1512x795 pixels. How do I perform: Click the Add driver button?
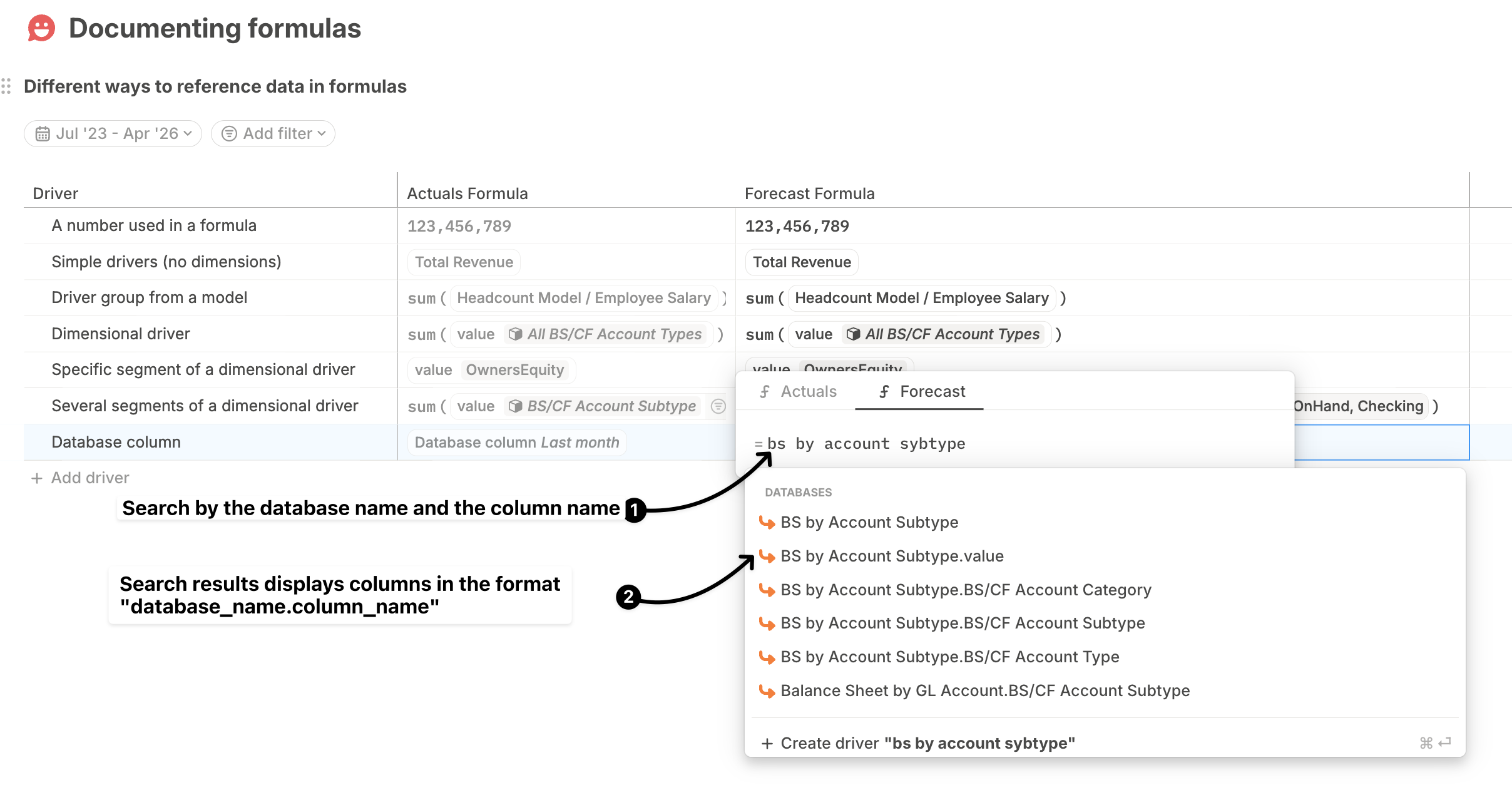(80, 478)
